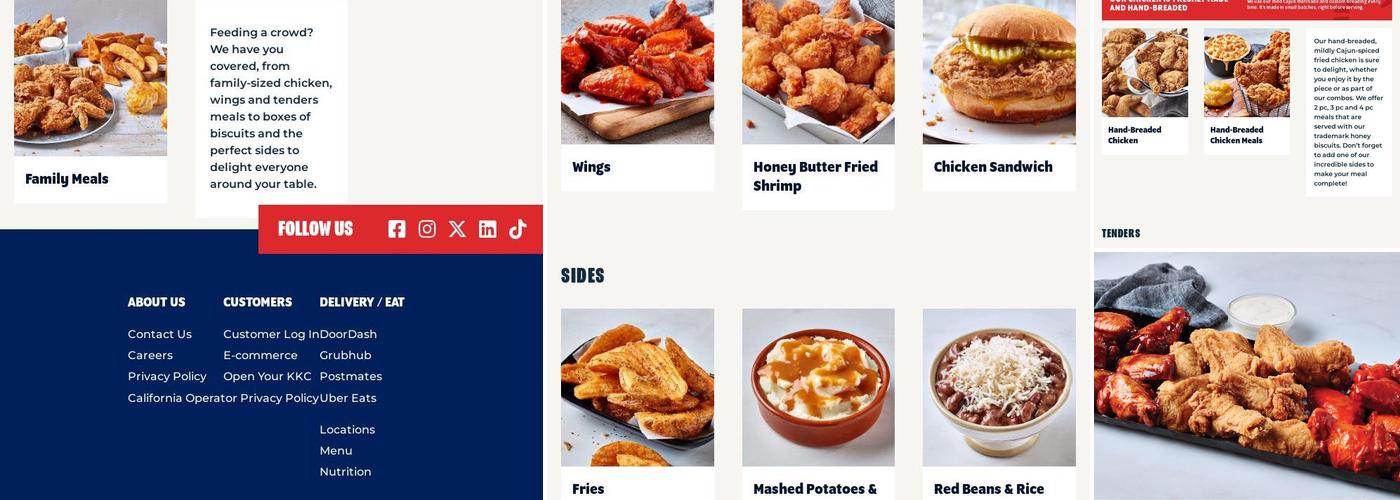The height and width of the screenshot is (500, 1400).
Task: View the Honey Butter Fried Shrimp item
Action: pos(818,105)
